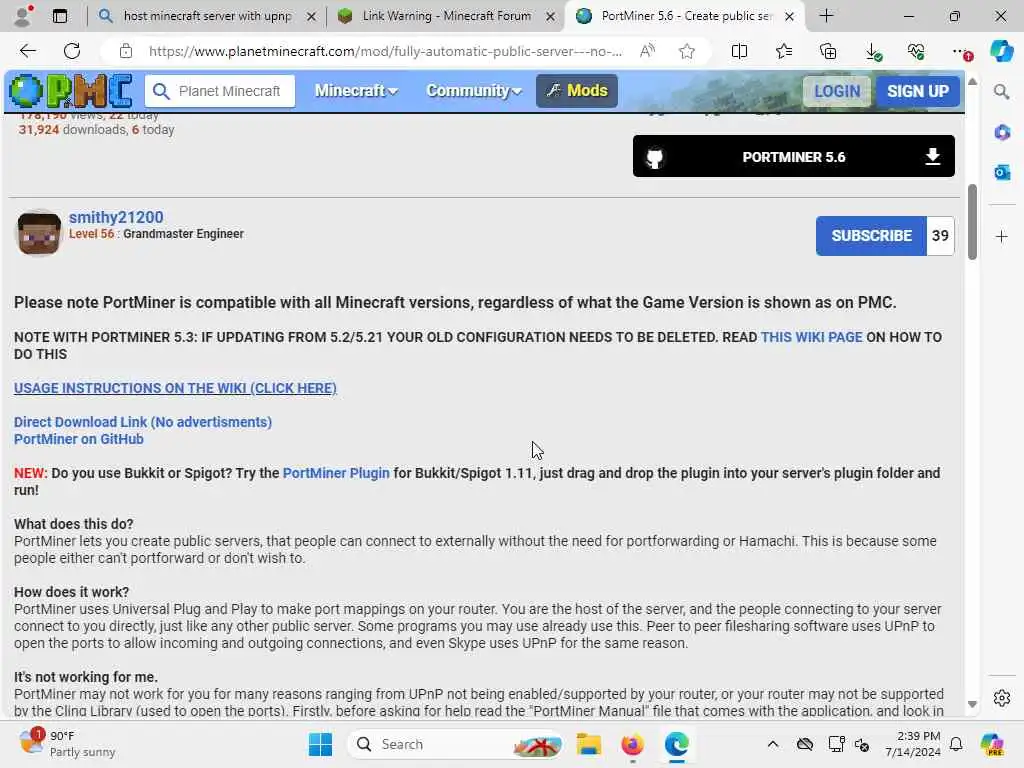
Task: Click the taskbar Search box
Action: point(455,744)
